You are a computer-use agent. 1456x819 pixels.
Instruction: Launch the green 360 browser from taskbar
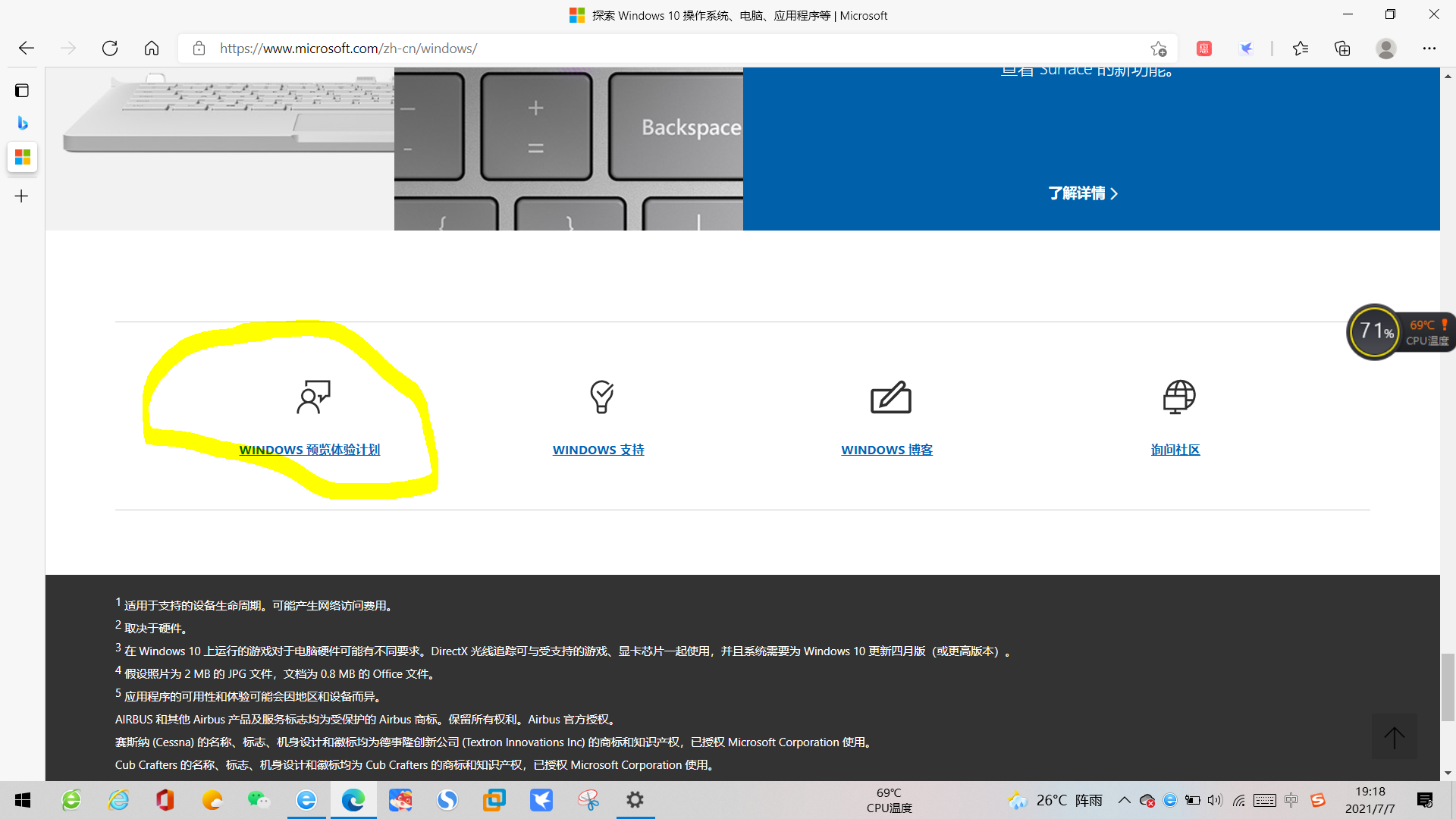[x=71, y=800]
